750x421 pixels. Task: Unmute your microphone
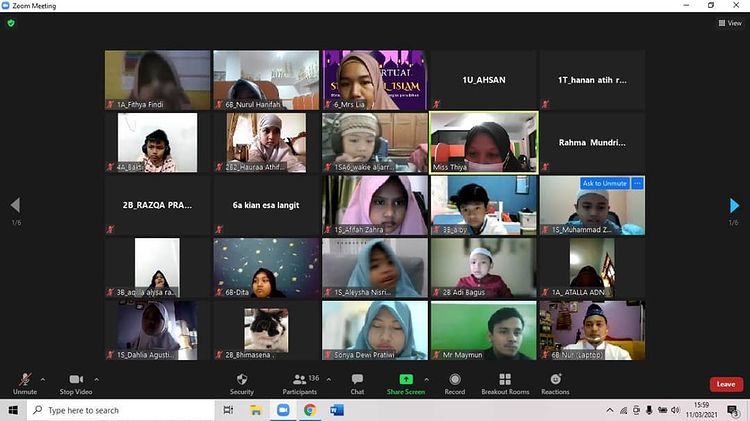click(24, 383)
